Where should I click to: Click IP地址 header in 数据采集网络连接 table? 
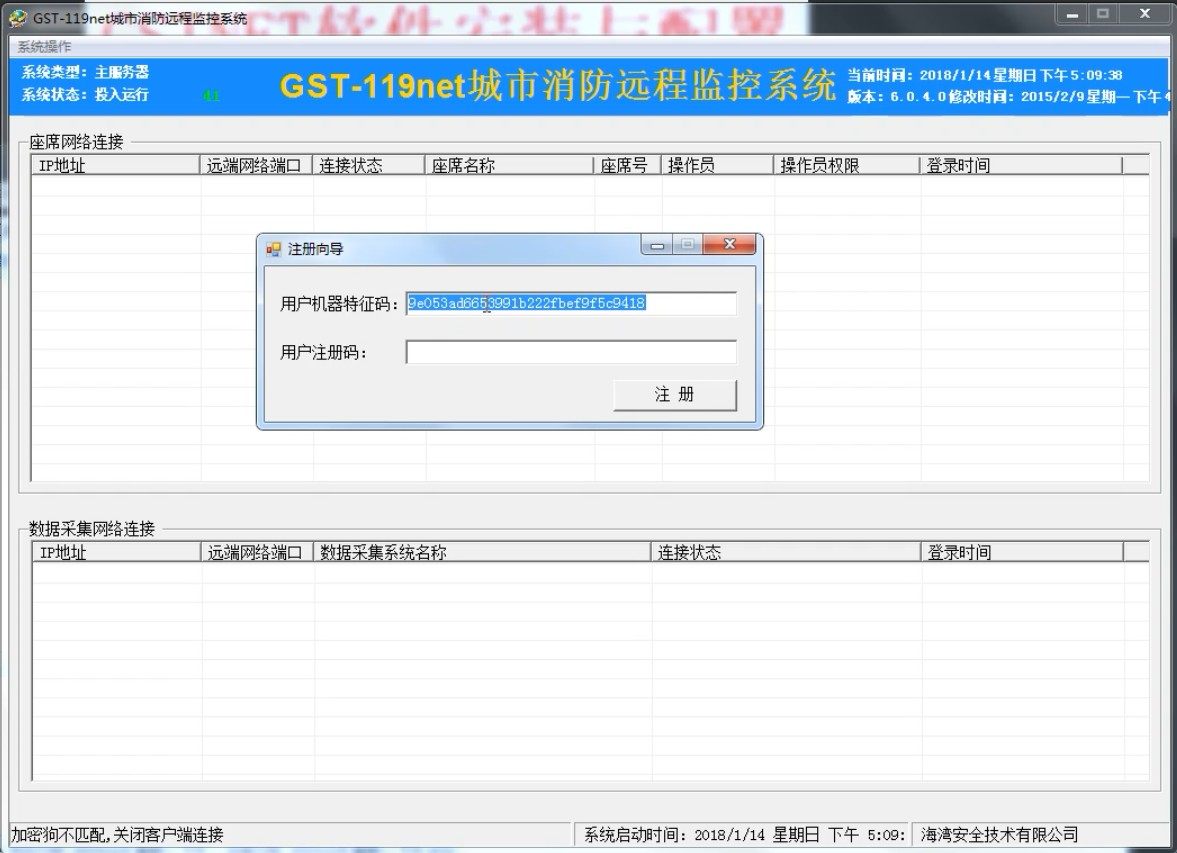116,553
